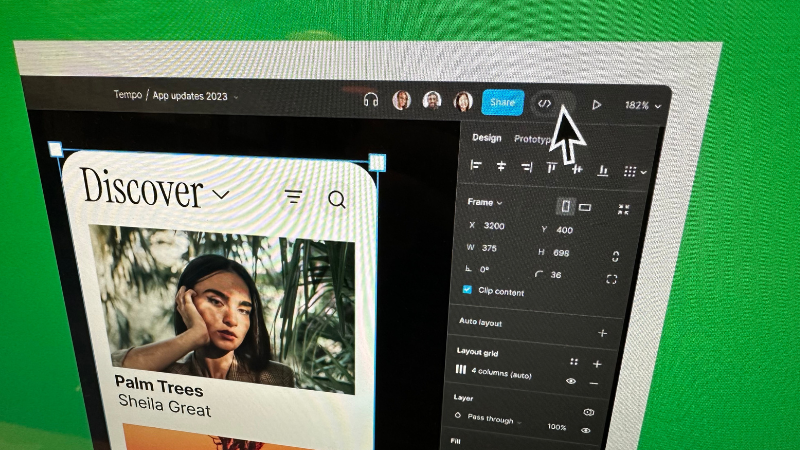This screenshot has height=450, width=800.
Task: Click the 4 columns (auto) grid label
Action: (501, 373)
